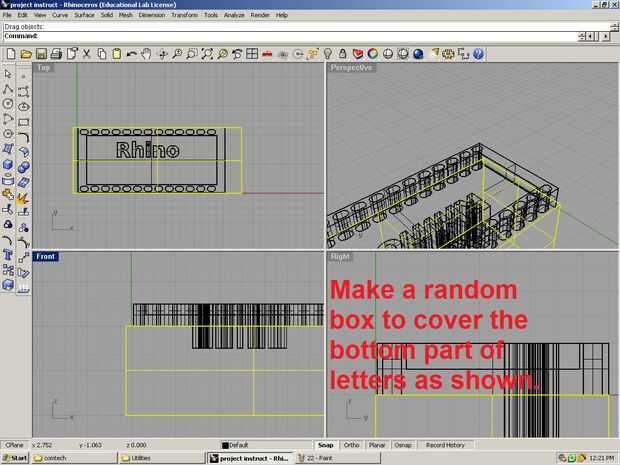Click the red car Shade icon
Viewport: 620px width, 465px height.
pos(267,54)
